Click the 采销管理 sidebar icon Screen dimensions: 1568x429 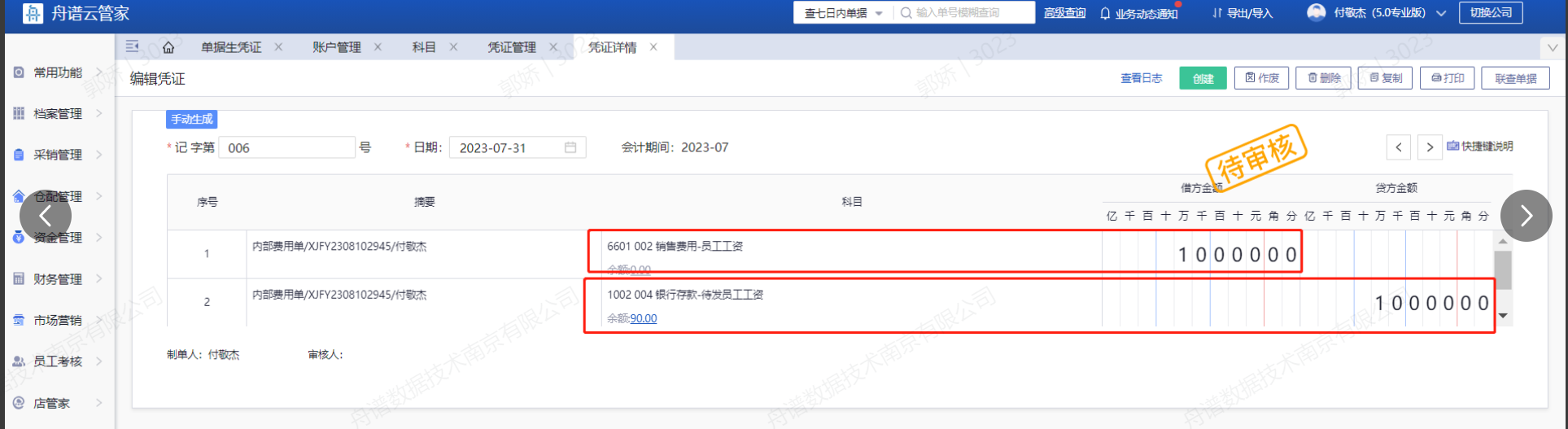(19, 155)
